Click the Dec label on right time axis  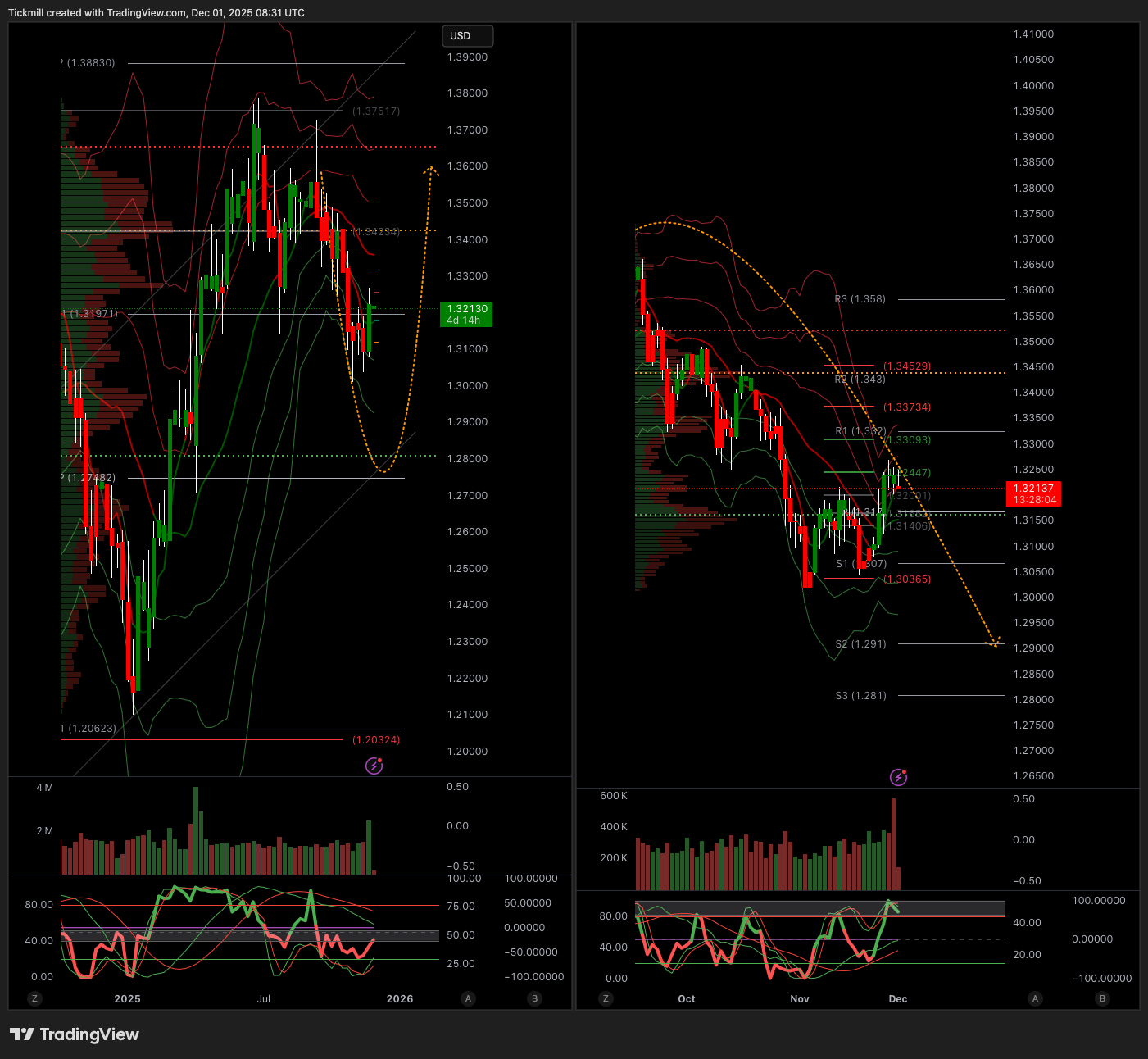(898, 998)
